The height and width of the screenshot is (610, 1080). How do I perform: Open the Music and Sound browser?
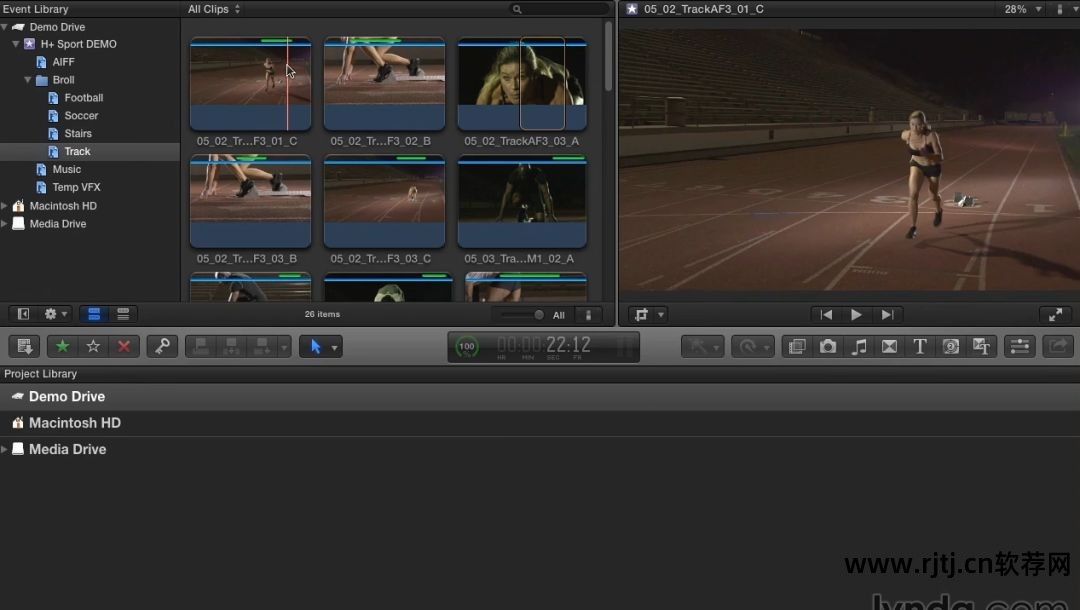(x=859, y=346)
